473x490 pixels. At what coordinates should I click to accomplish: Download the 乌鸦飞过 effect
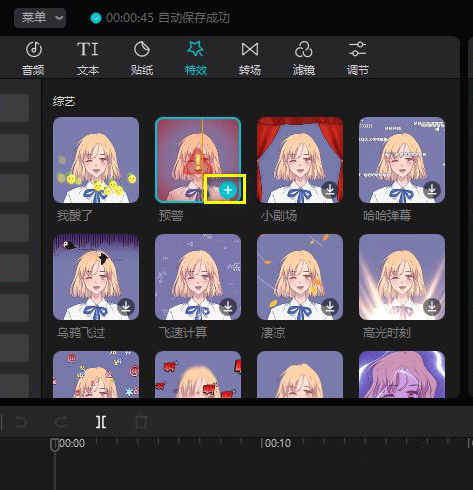pyautogui.click(x=126, y=307)
